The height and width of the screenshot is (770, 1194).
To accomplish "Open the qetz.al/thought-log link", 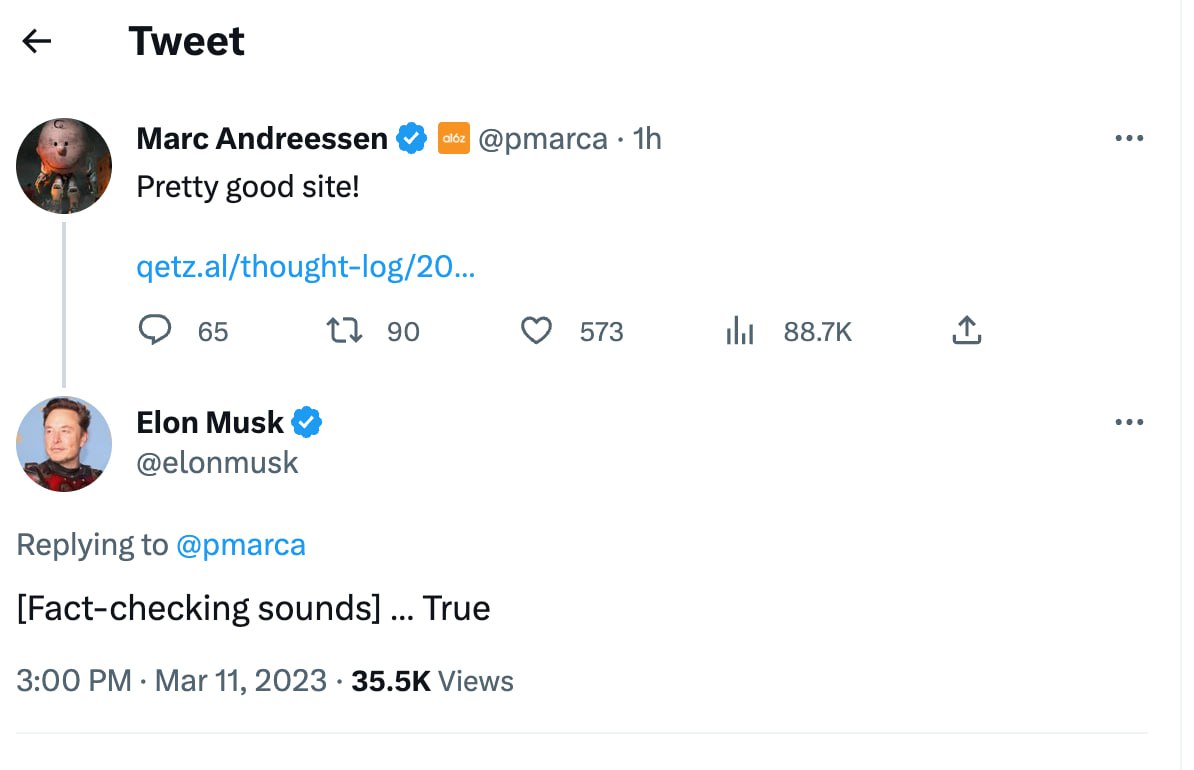I will tap(305, 267).
